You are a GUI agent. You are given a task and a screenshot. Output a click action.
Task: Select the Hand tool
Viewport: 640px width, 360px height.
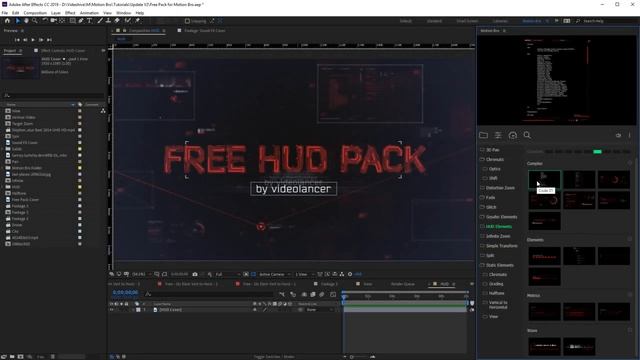[x=26, y=20]
